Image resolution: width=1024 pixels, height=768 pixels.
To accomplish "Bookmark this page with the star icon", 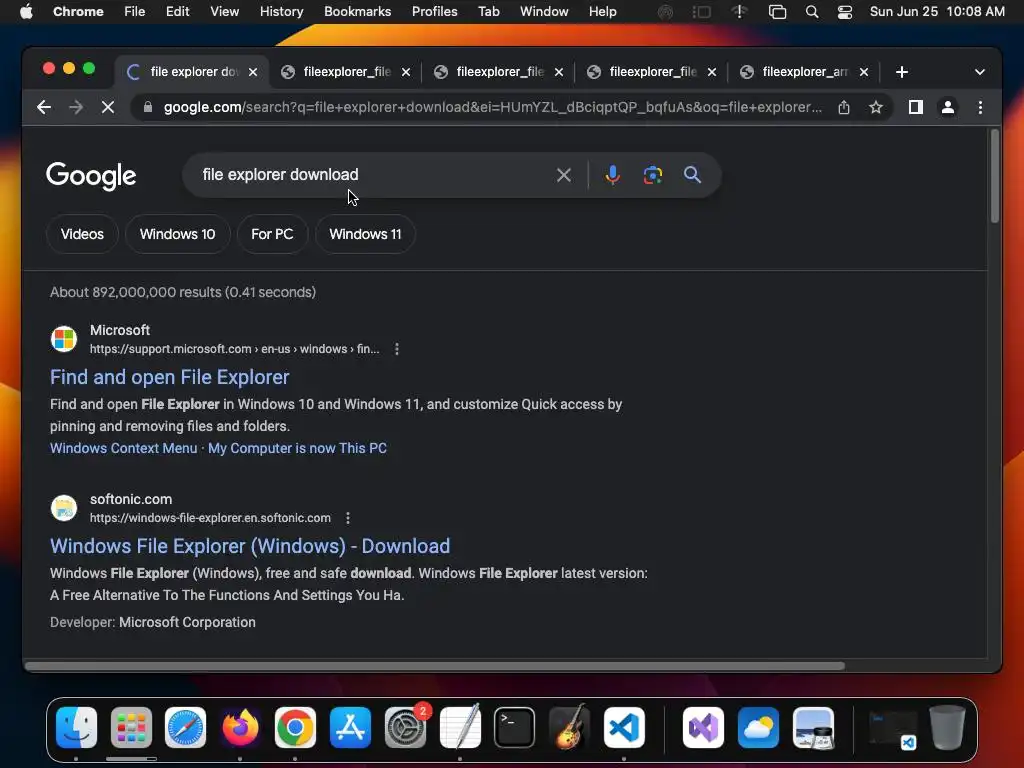I will coord(876,107).
